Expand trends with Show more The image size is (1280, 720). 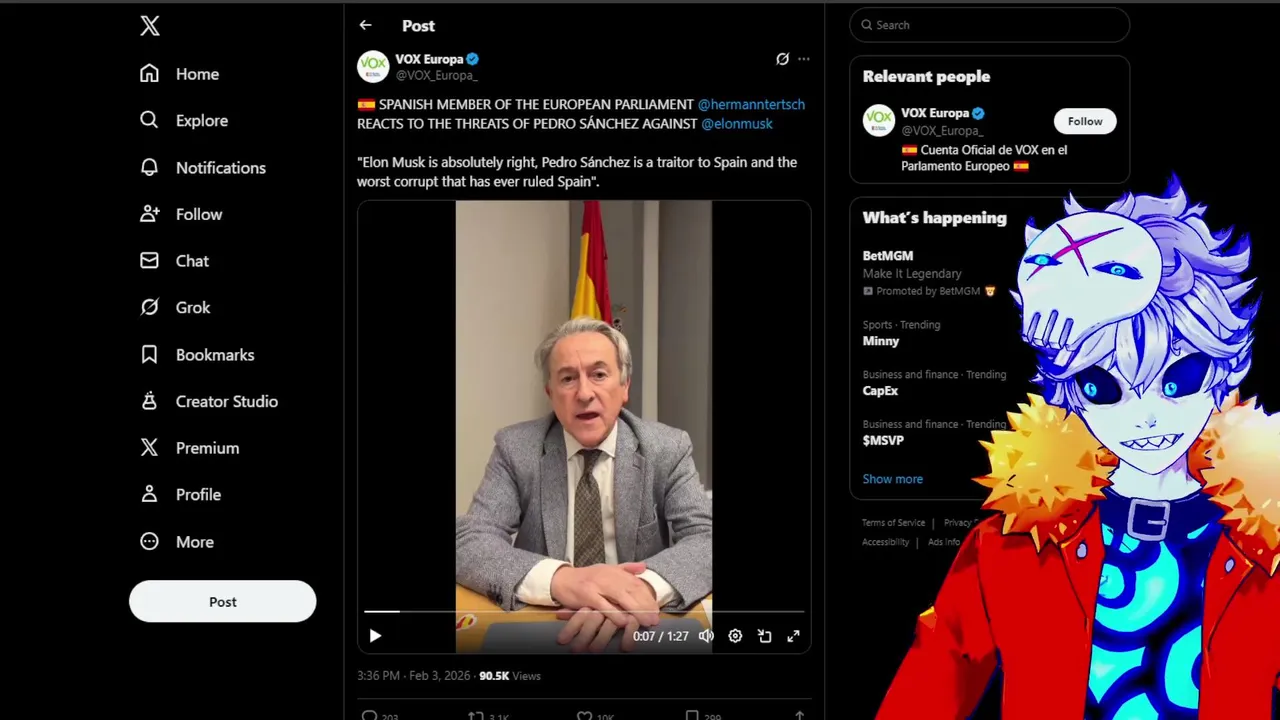893,479
